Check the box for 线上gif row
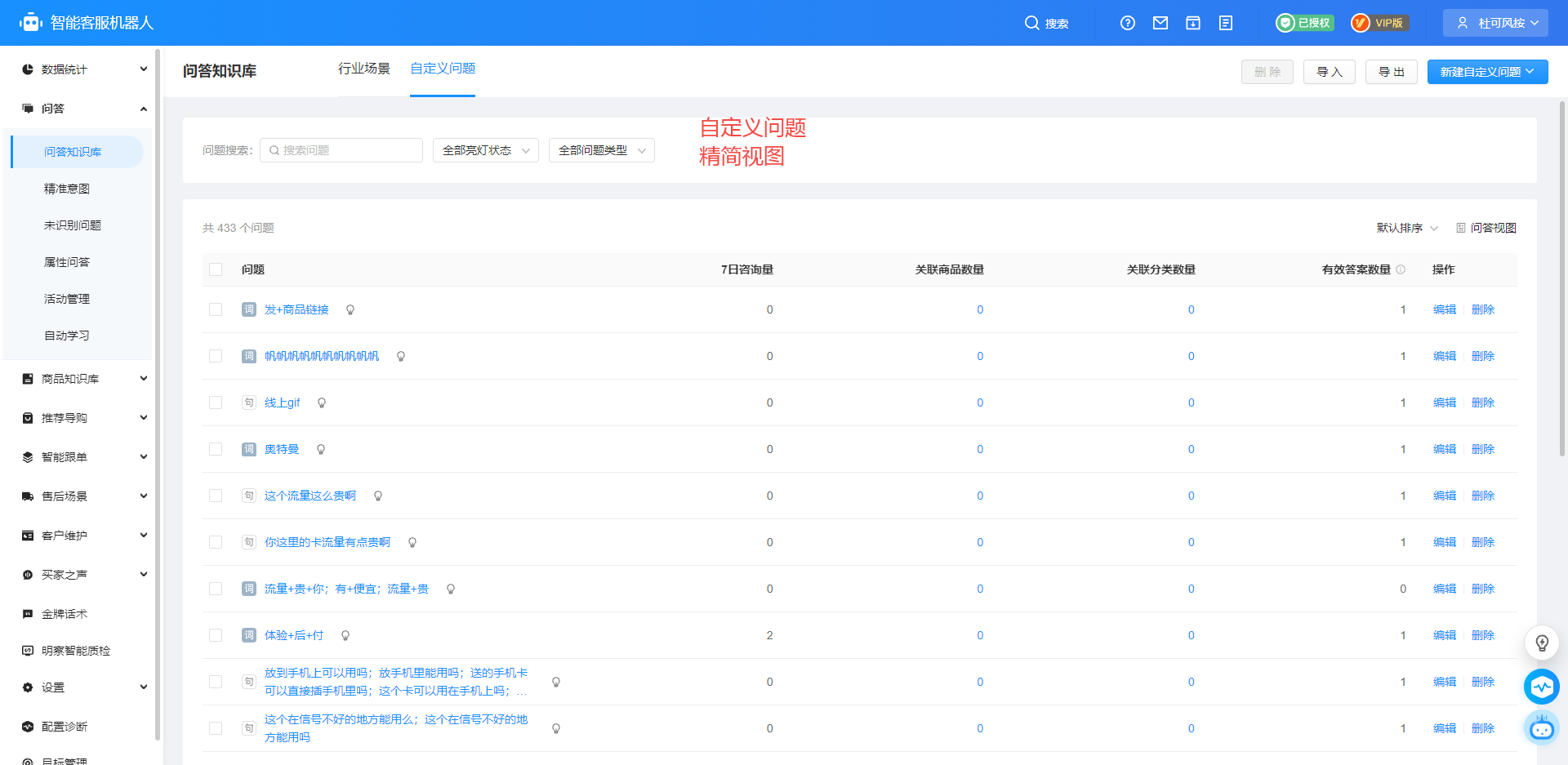 pyautogui.click(x=216, y=403)
